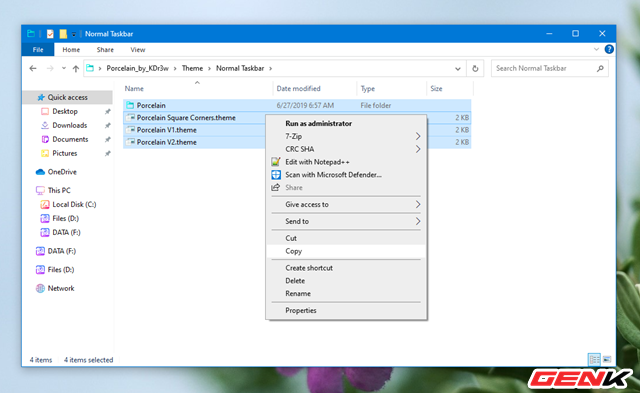Sort by the Size column header
The height and width of the screenshot is (393, 640).
point(436,89)
